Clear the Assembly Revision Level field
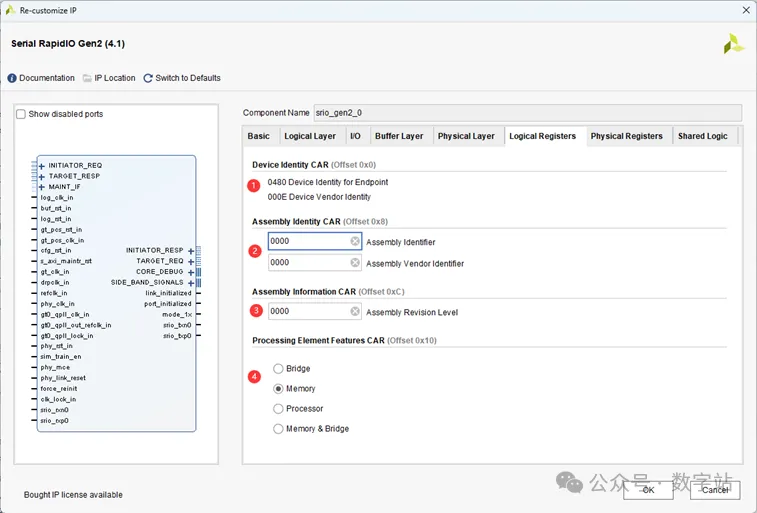This screenshot has width=757, height=513. coord(355,311)
